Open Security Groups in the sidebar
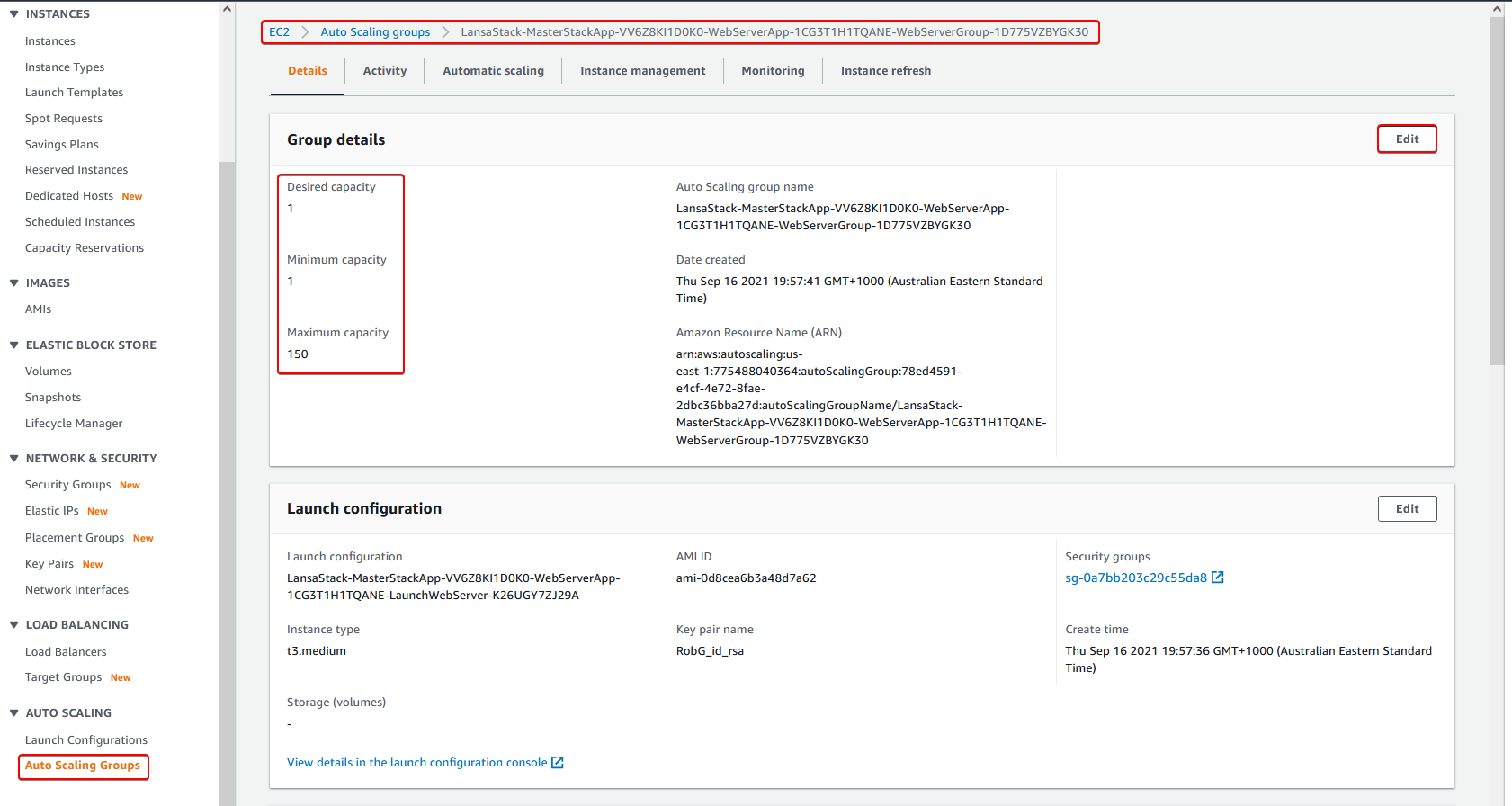1512x806 pixels. tap(68, 485)
